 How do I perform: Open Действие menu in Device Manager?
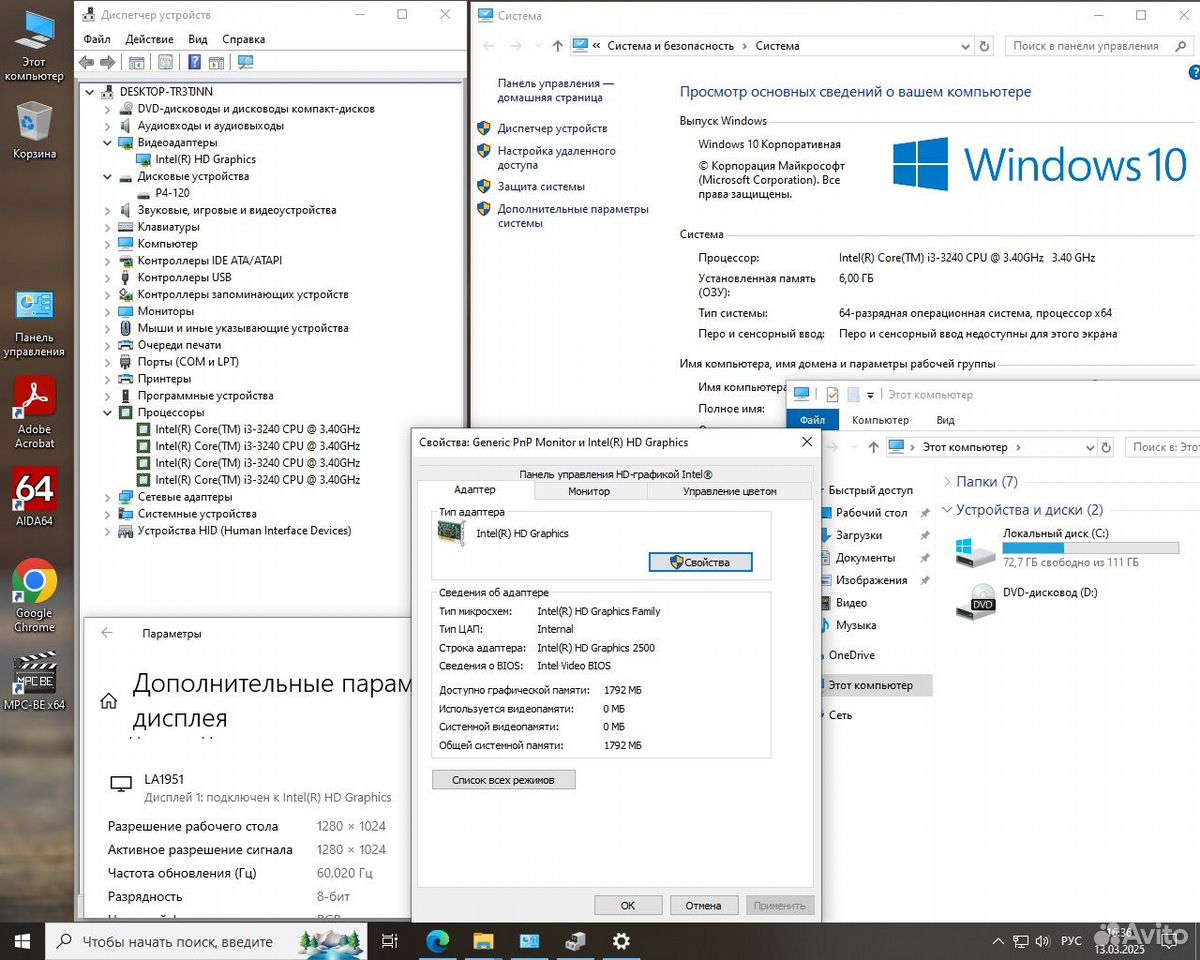150,39
